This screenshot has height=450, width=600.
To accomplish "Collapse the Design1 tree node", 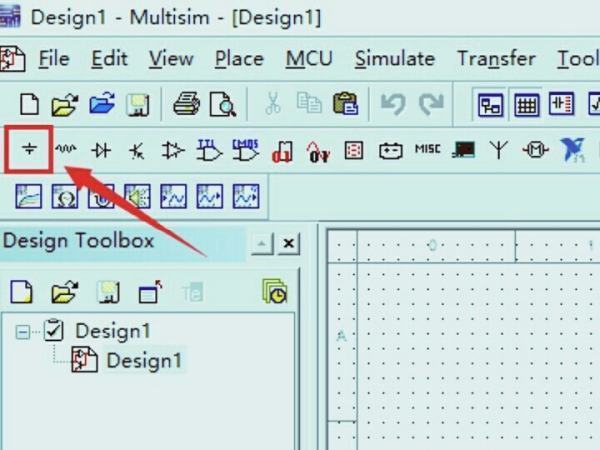I will [22, 332].
